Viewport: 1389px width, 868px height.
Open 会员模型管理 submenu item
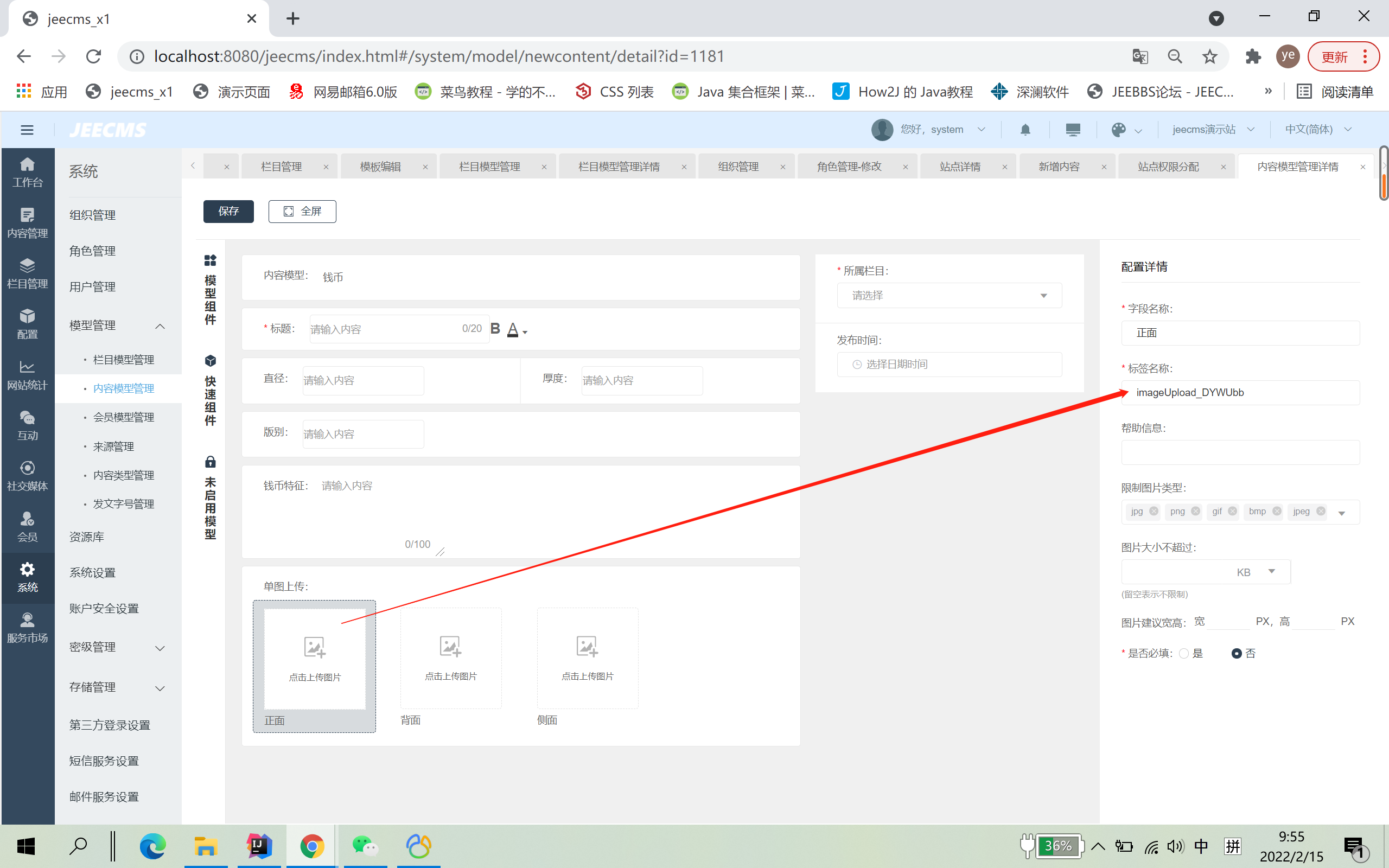[x=123, y=417]
